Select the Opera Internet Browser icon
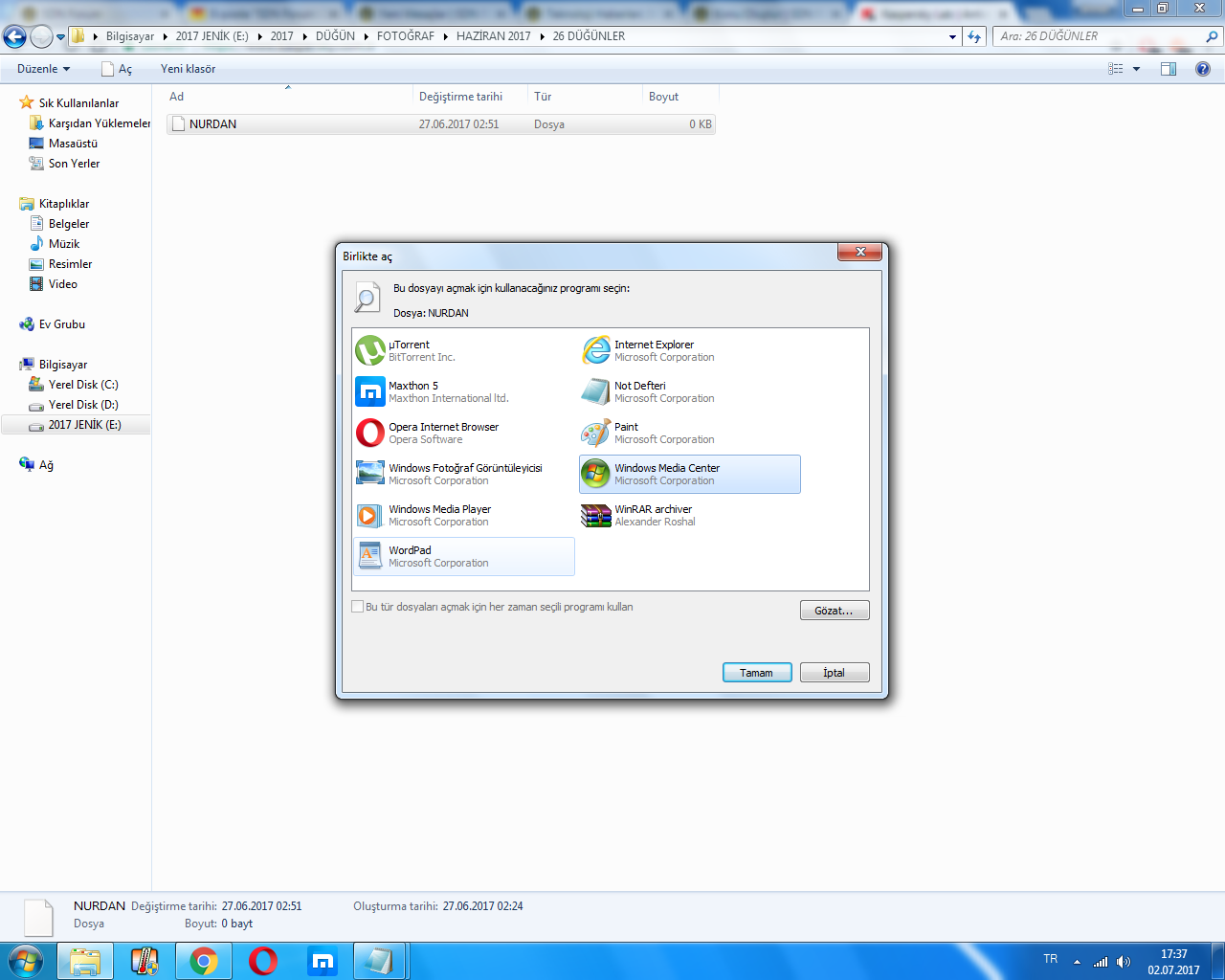This screenshot has height=980, width=1225. tap(370, 433)
